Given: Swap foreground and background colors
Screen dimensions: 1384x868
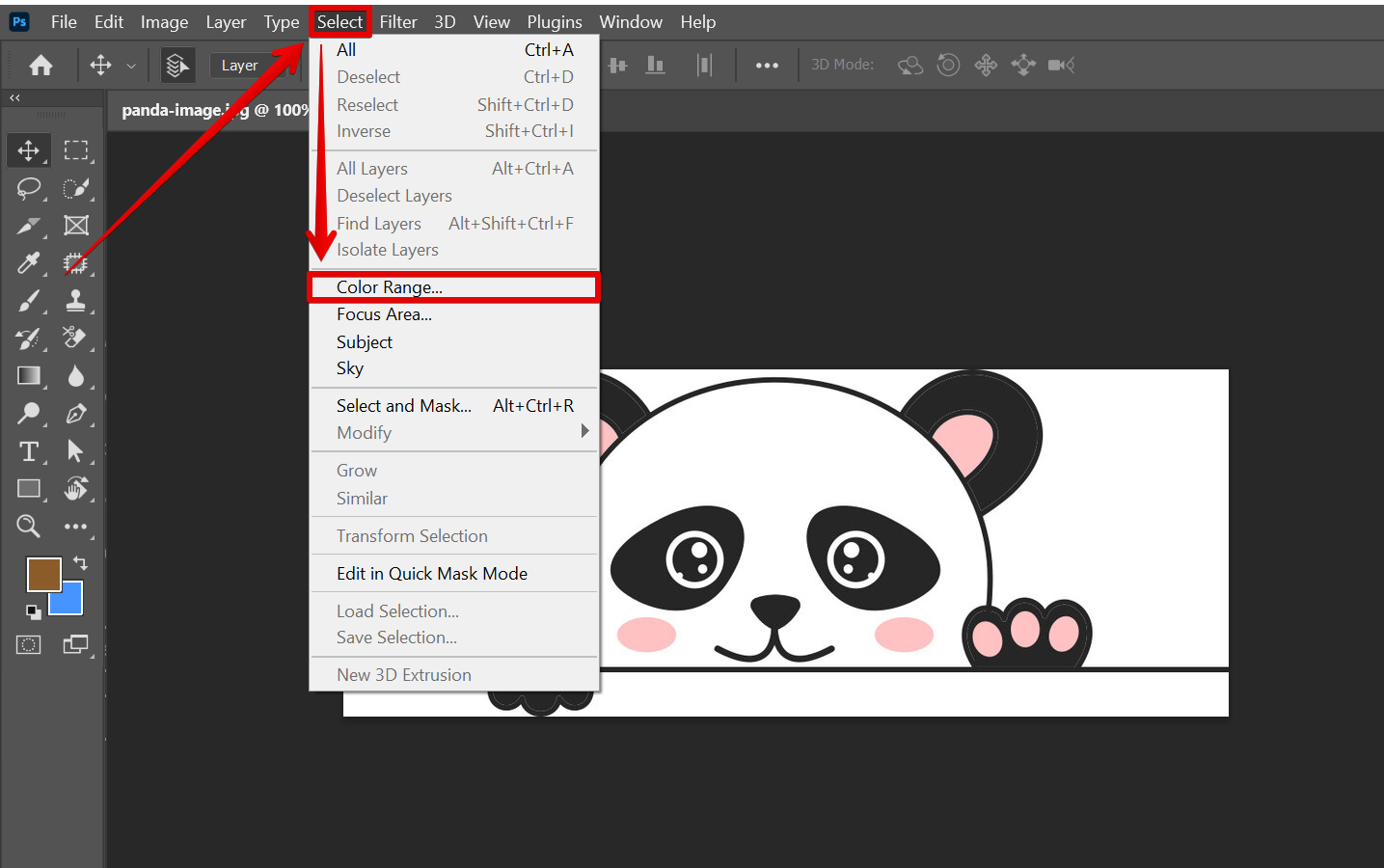Looking at the screenshot, I should pos(80,563).
